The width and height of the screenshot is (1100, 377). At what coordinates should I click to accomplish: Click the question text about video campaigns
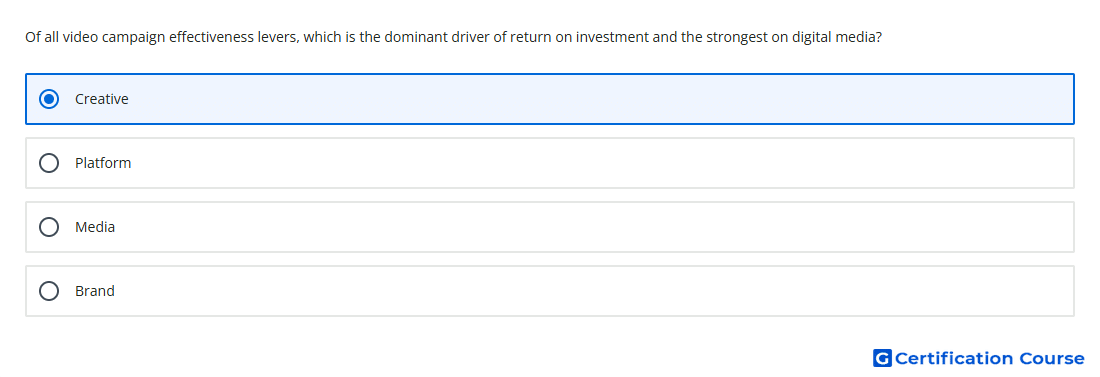tap(453, 37)
